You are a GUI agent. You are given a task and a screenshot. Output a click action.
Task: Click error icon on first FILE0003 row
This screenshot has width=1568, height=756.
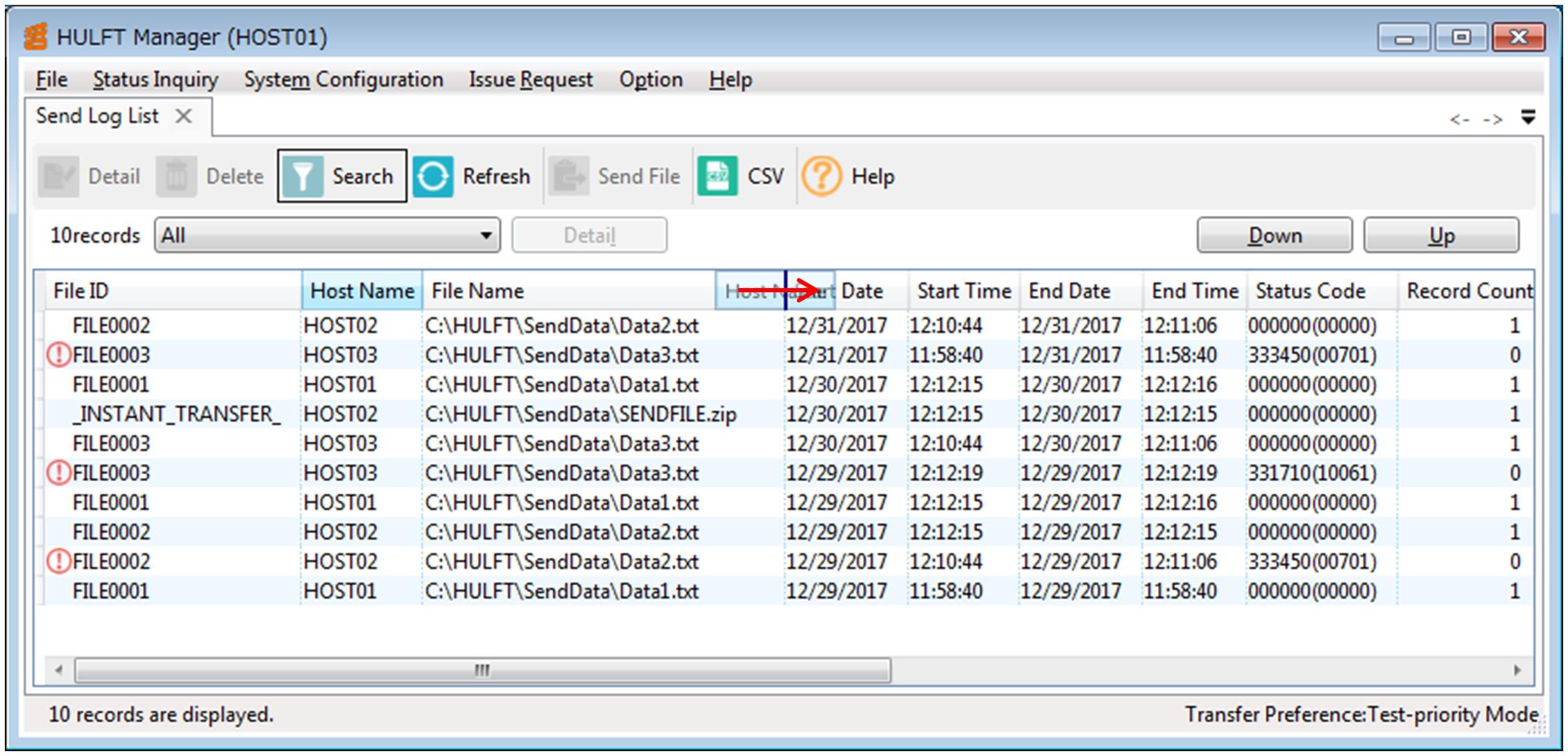(58, 355)
